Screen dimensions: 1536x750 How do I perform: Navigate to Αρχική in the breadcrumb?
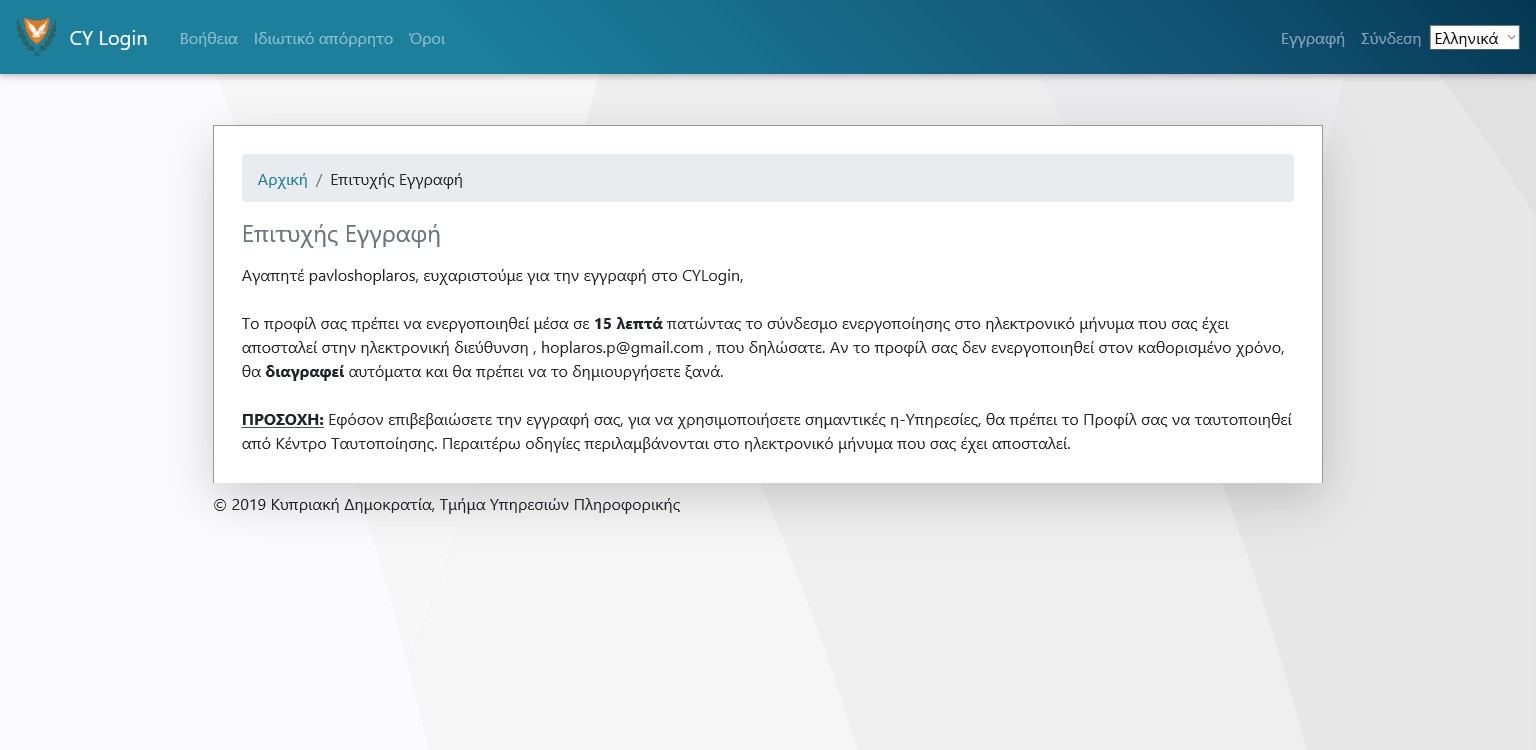pos(282,179)
